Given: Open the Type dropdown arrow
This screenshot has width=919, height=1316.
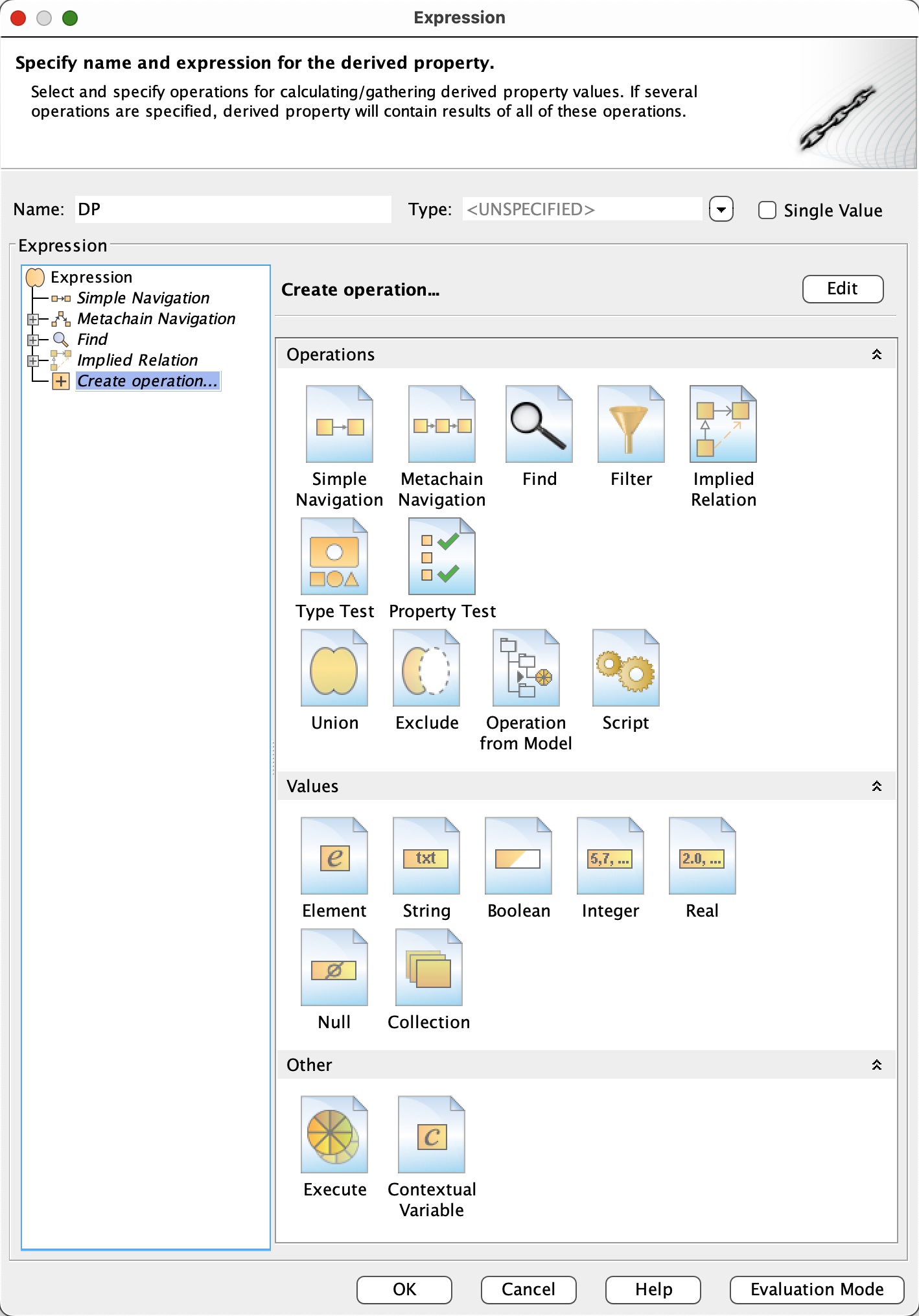Looking at the screenshot, I should tap(721, 209).
